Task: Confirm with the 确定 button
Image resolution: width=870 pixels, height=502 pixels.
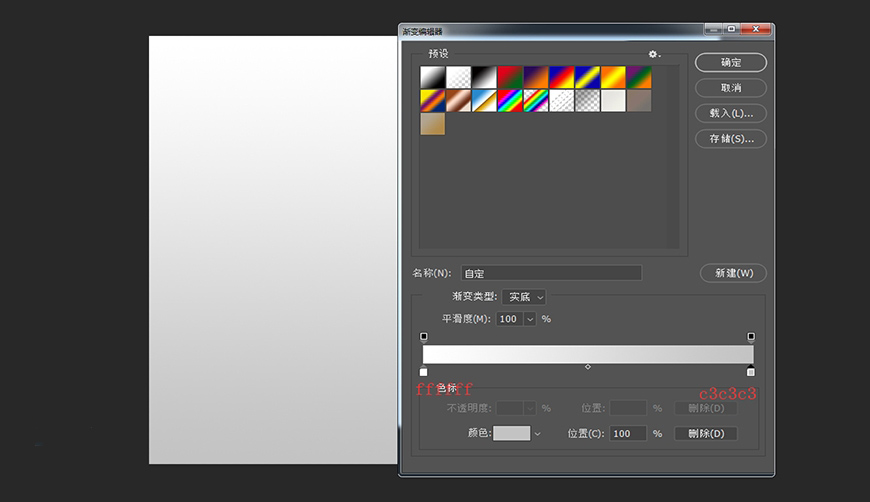Action: click(x=731, y=63)
